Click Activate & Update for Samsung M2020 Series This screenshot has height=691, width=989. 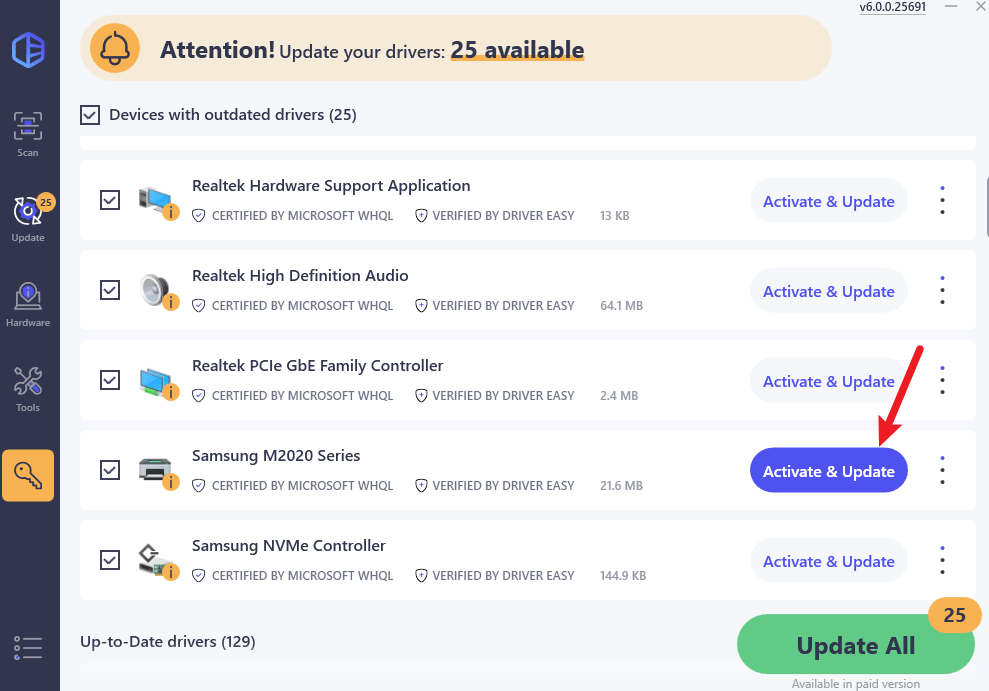click(828, 471)
